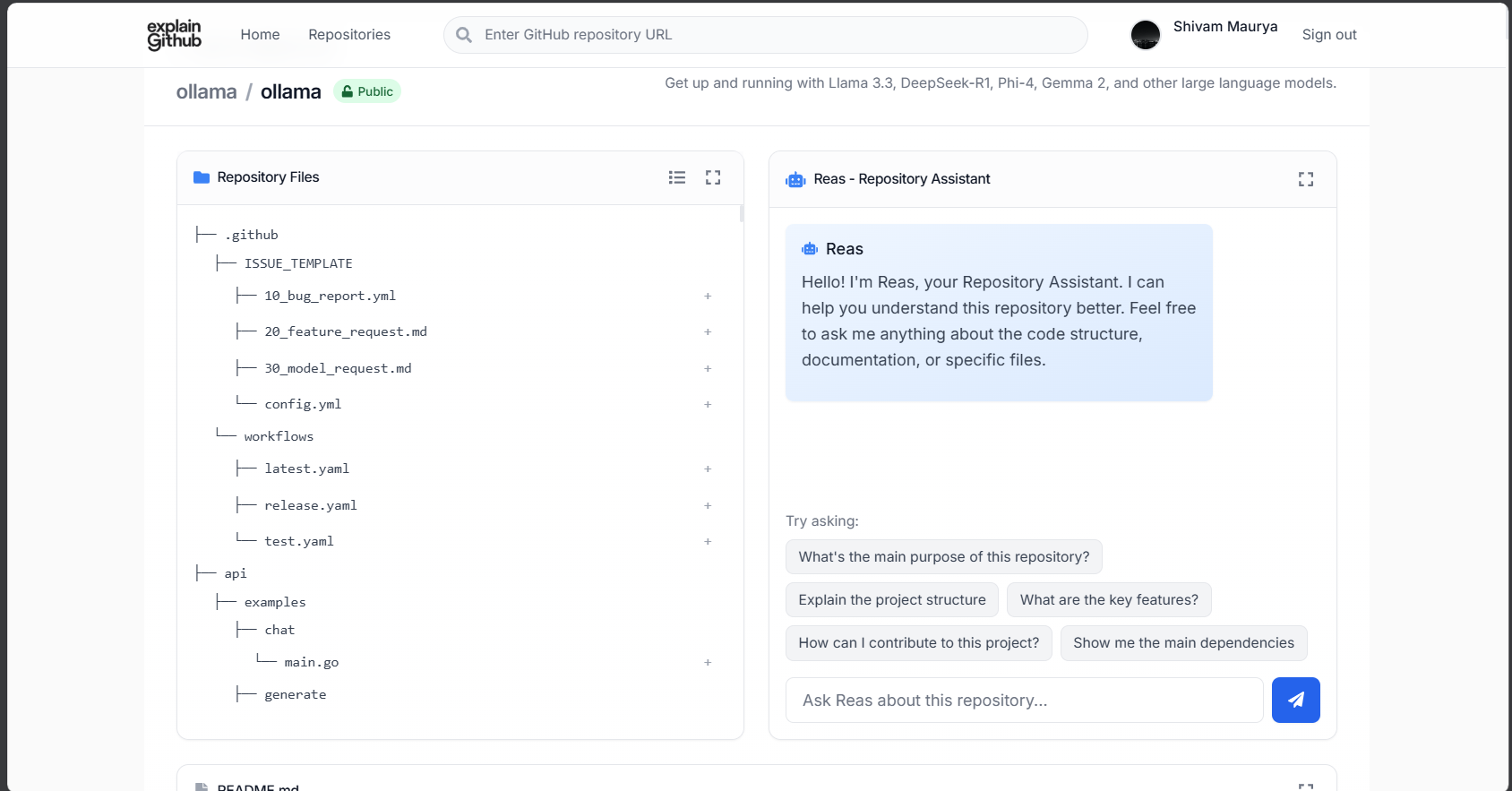The height and width of the screenshot is (791, 1512).
Task: Click plus icon next to 30_model_request.md
Action: click(708, 368)
